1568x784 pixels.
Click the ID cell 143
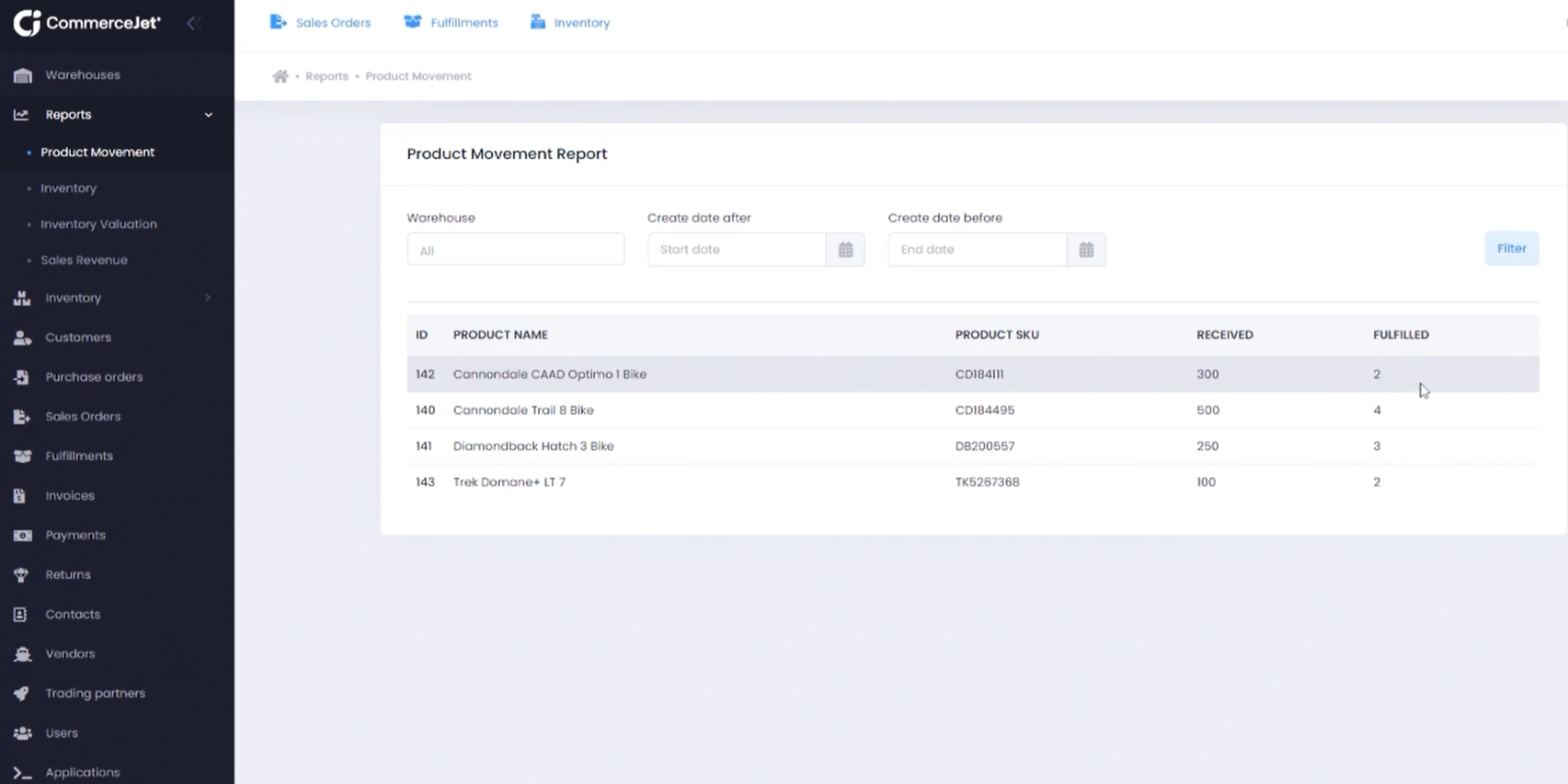pyautogui.click(x=425, y=482)
